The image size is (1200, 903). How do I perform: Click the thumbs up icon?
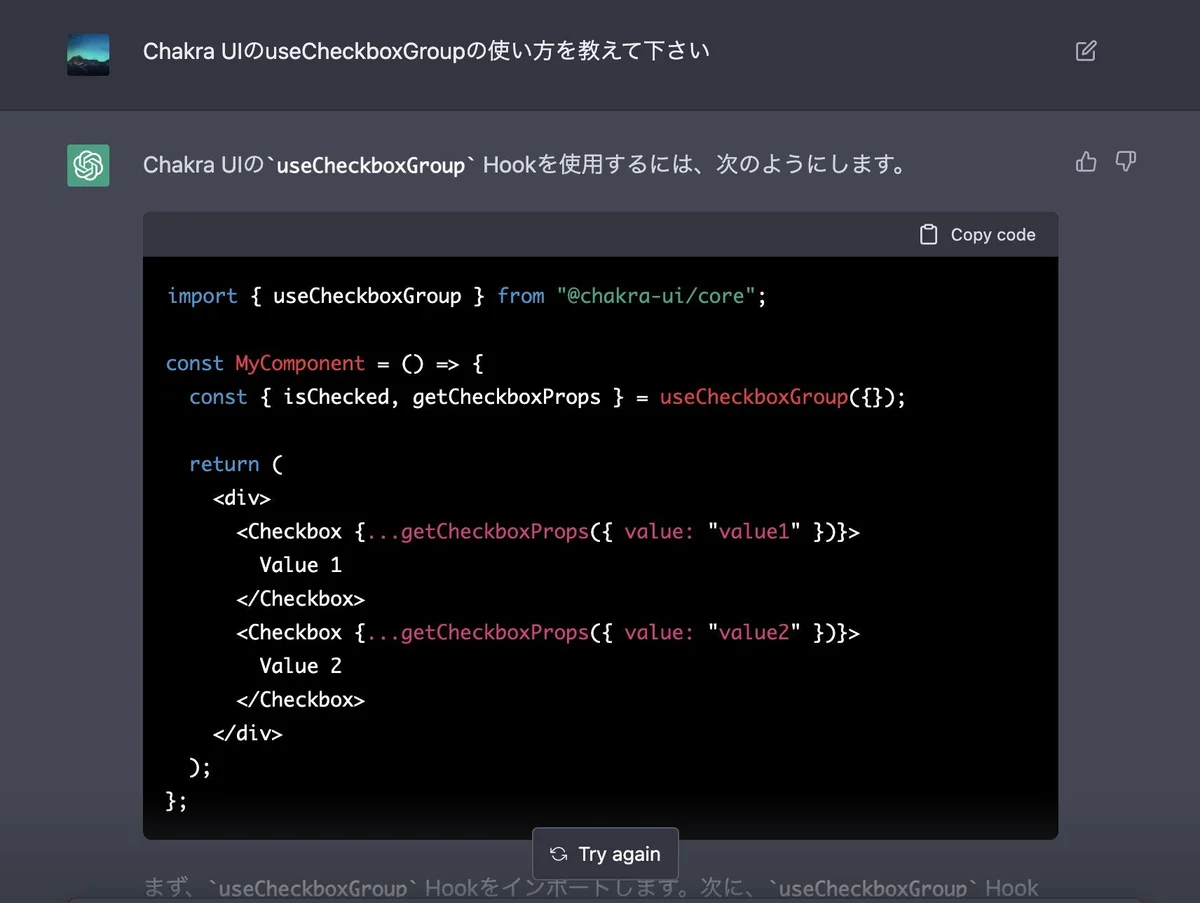pyautogui.click(x=1086, y=162)
